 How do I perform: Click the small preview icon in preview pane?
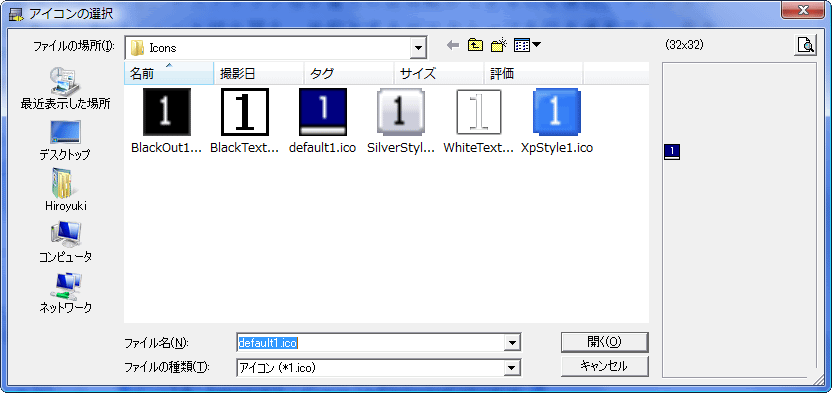click(672, 152)
